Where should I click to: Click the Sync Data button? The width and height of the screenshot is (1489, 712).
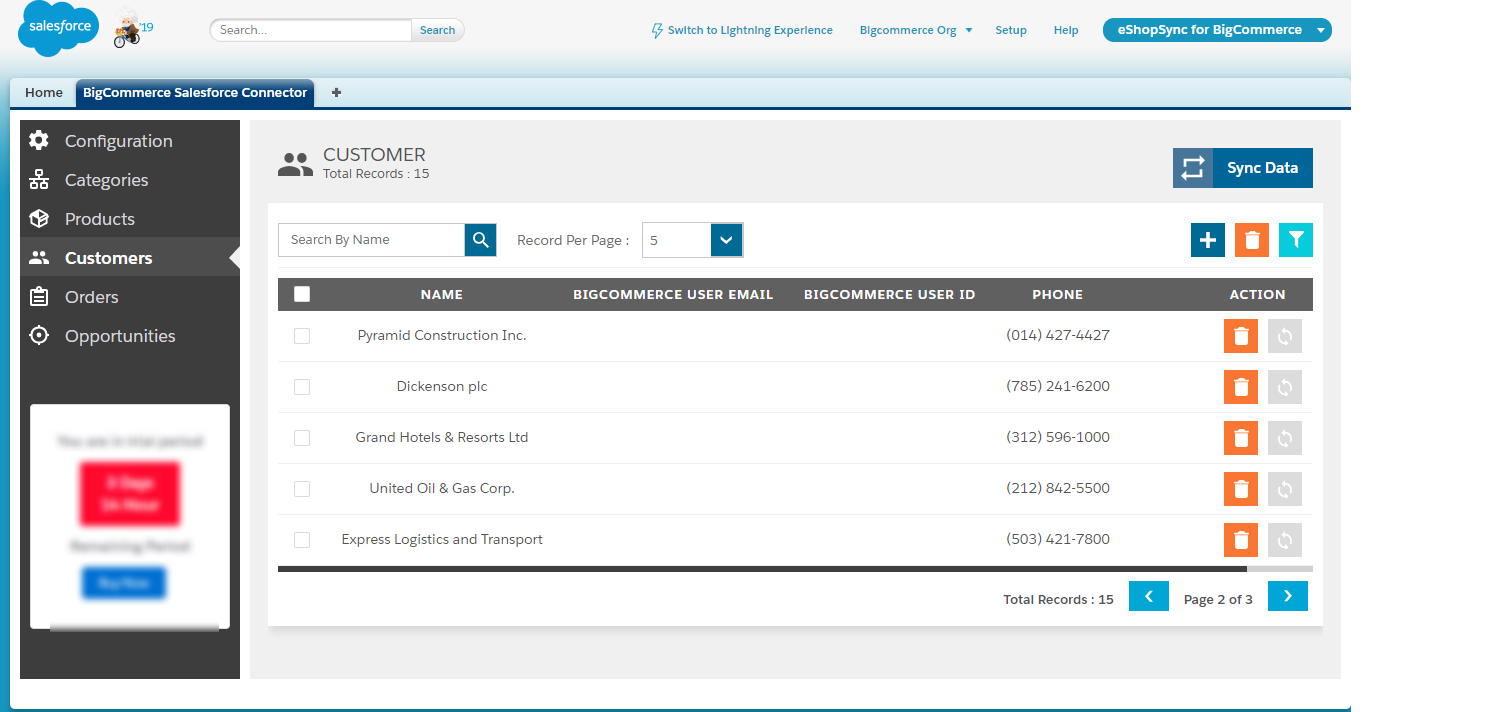1243,168
